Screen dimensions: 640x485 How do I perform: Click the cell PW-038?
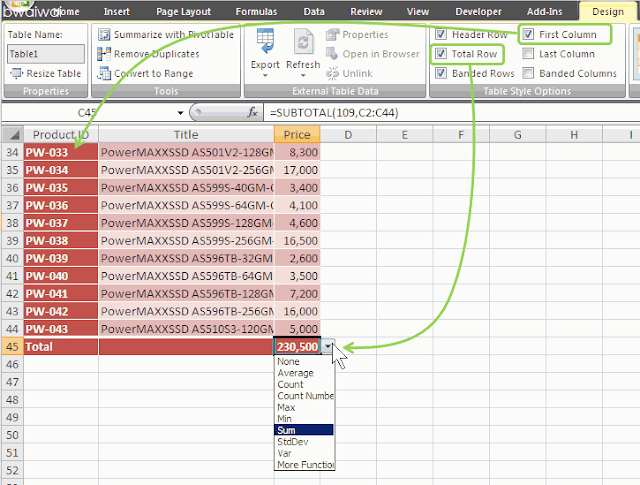[61, 240]
